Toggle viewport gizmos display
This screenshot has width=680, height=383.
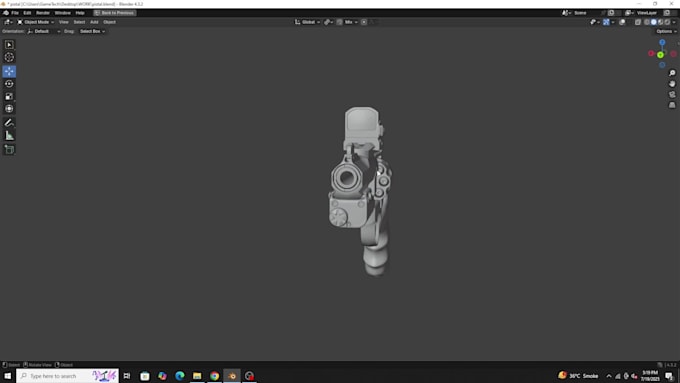pos(606,22)
